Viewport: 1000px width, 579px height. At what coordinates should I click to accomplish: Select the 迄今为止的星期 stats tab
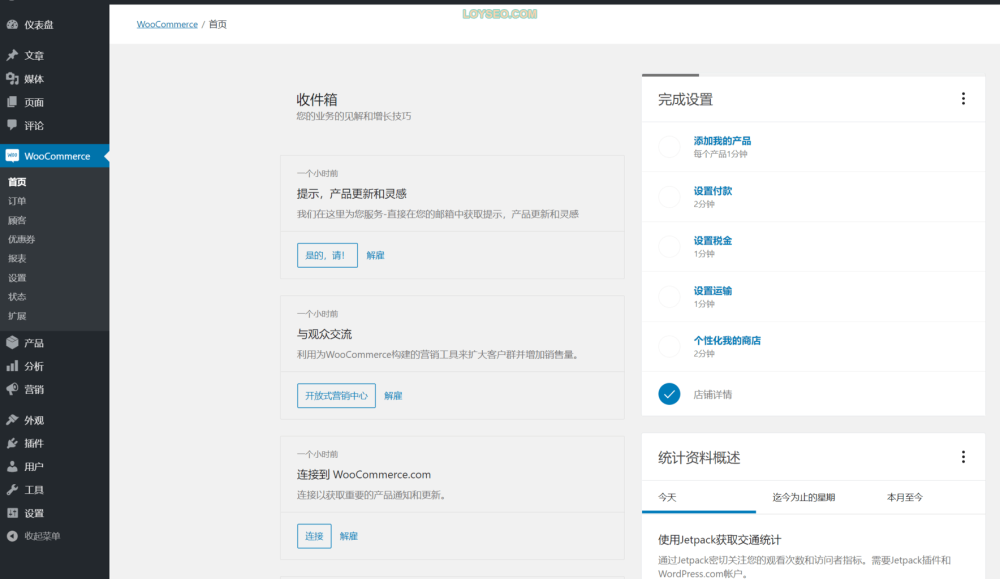(804, 497)
